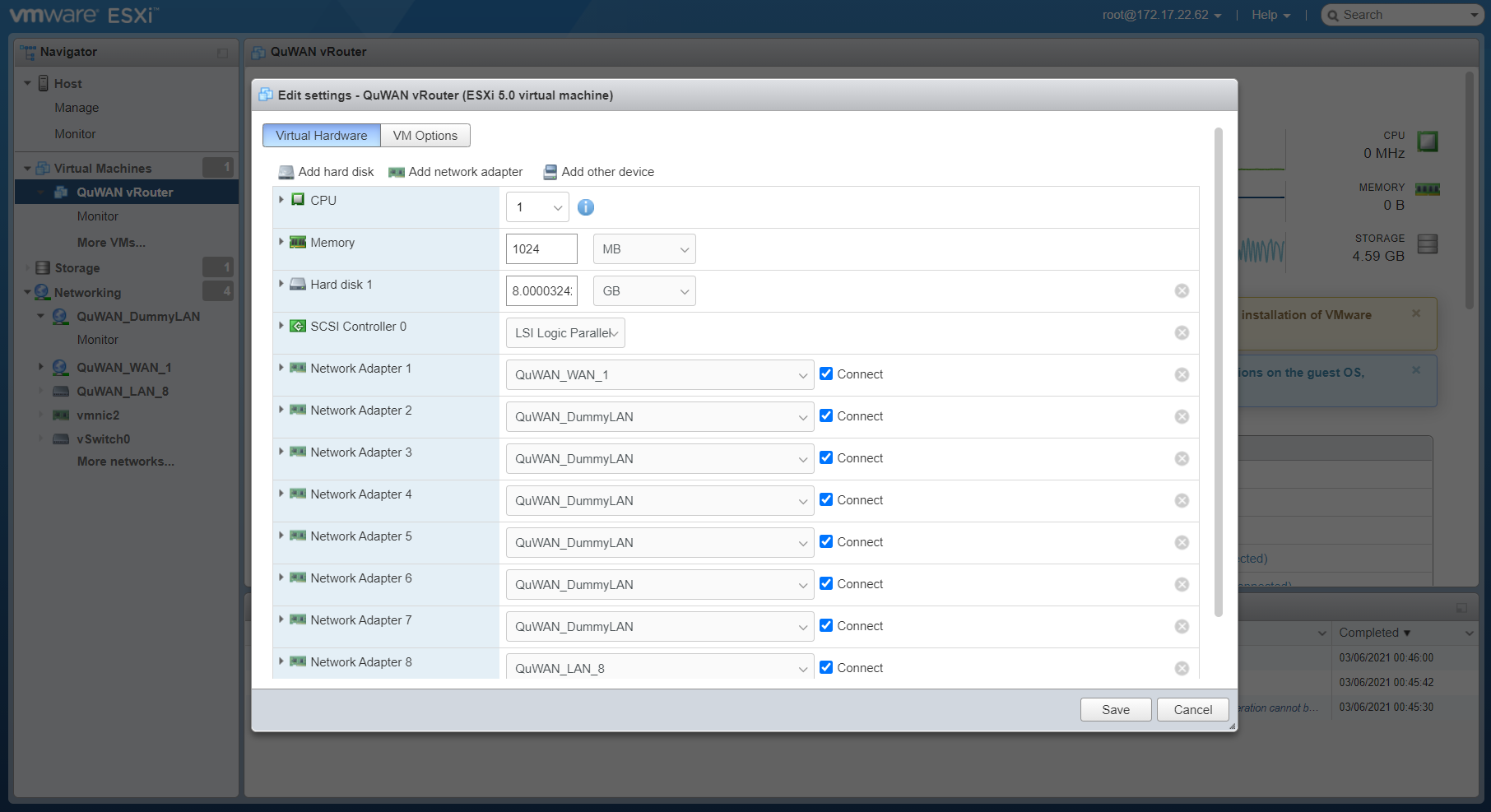Click the Add network adapter icon
Image resolution: width=1491 pixels, height=812 pixels.
click(x=397, y=172)
